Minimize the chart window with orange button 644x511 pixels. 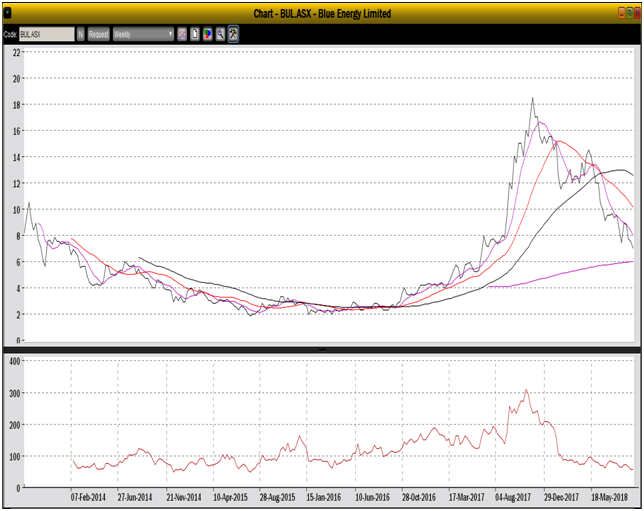point(622,13)
